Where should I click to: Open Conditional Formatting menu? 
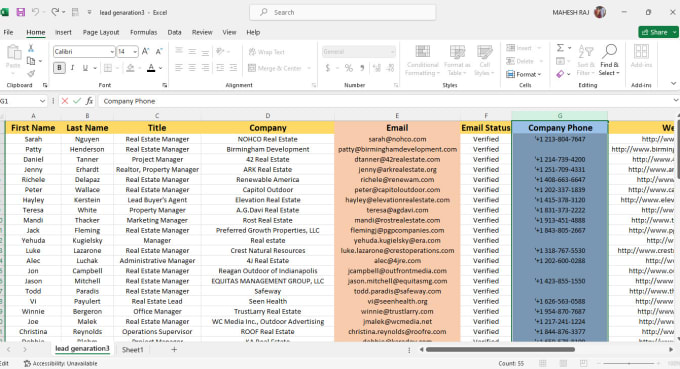[x=422, y=60]
